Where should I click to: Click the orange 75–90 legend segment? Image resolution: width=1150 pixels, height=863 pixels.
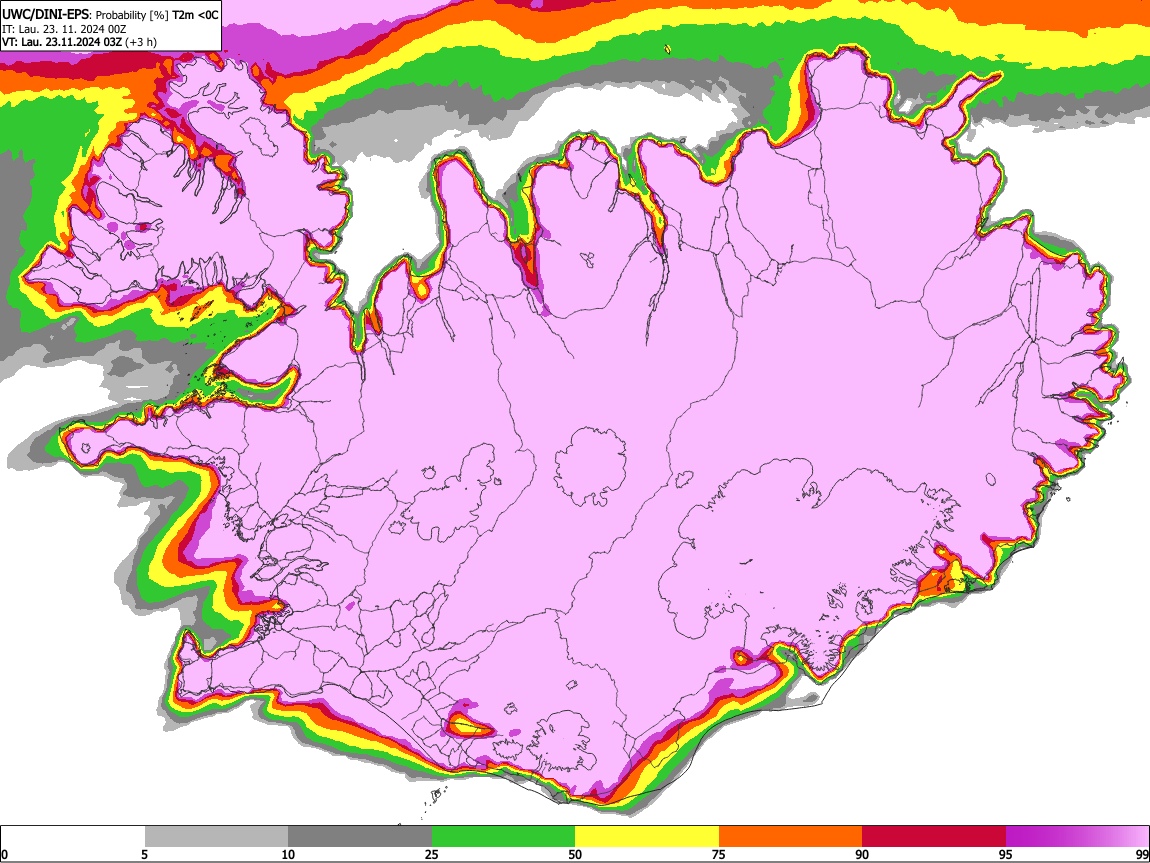click(791, 837)
